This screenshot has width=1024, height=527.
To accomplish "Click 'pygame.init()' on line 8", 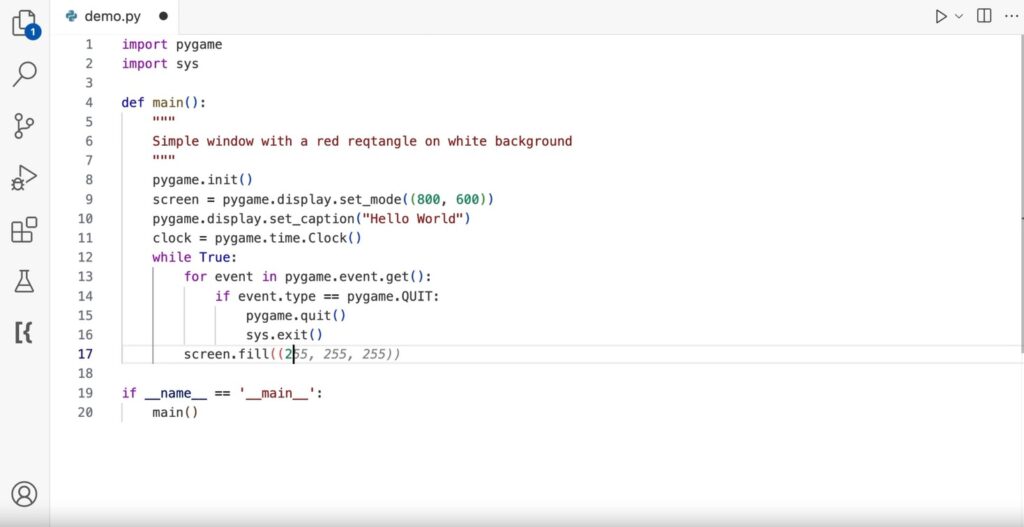I will pyautogui.click(x=202, y=180).
